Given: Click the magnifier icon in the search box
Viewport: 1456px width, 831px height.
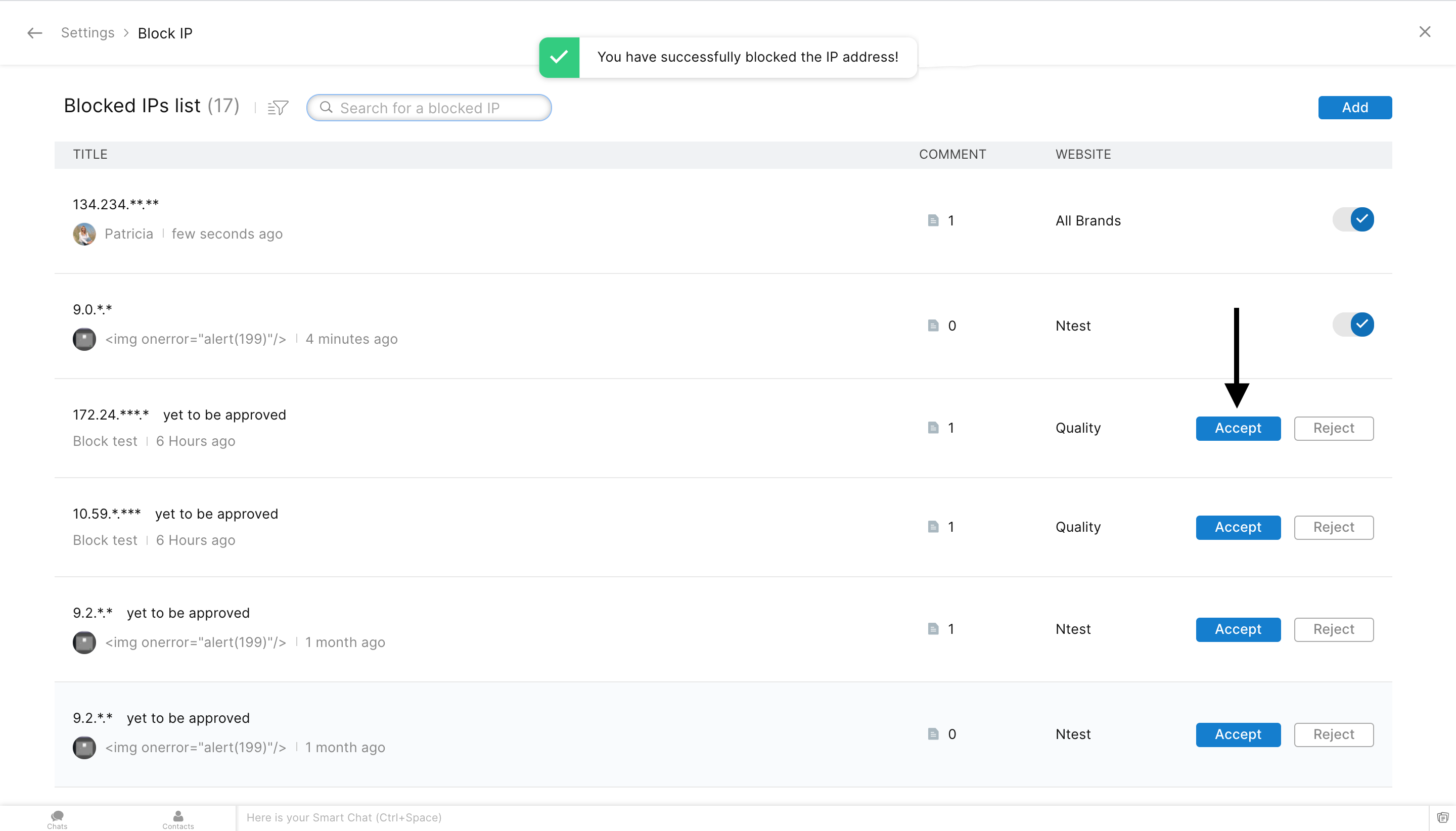Looking at the screenshot, I should click(326, 107).
